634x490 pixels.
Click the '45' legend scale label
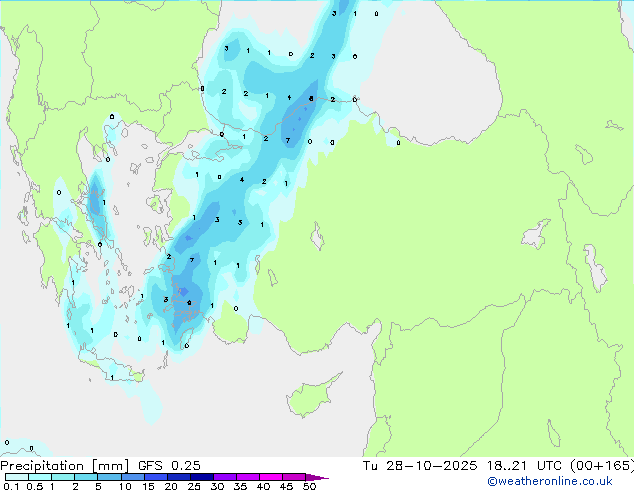tap(286, 486)
